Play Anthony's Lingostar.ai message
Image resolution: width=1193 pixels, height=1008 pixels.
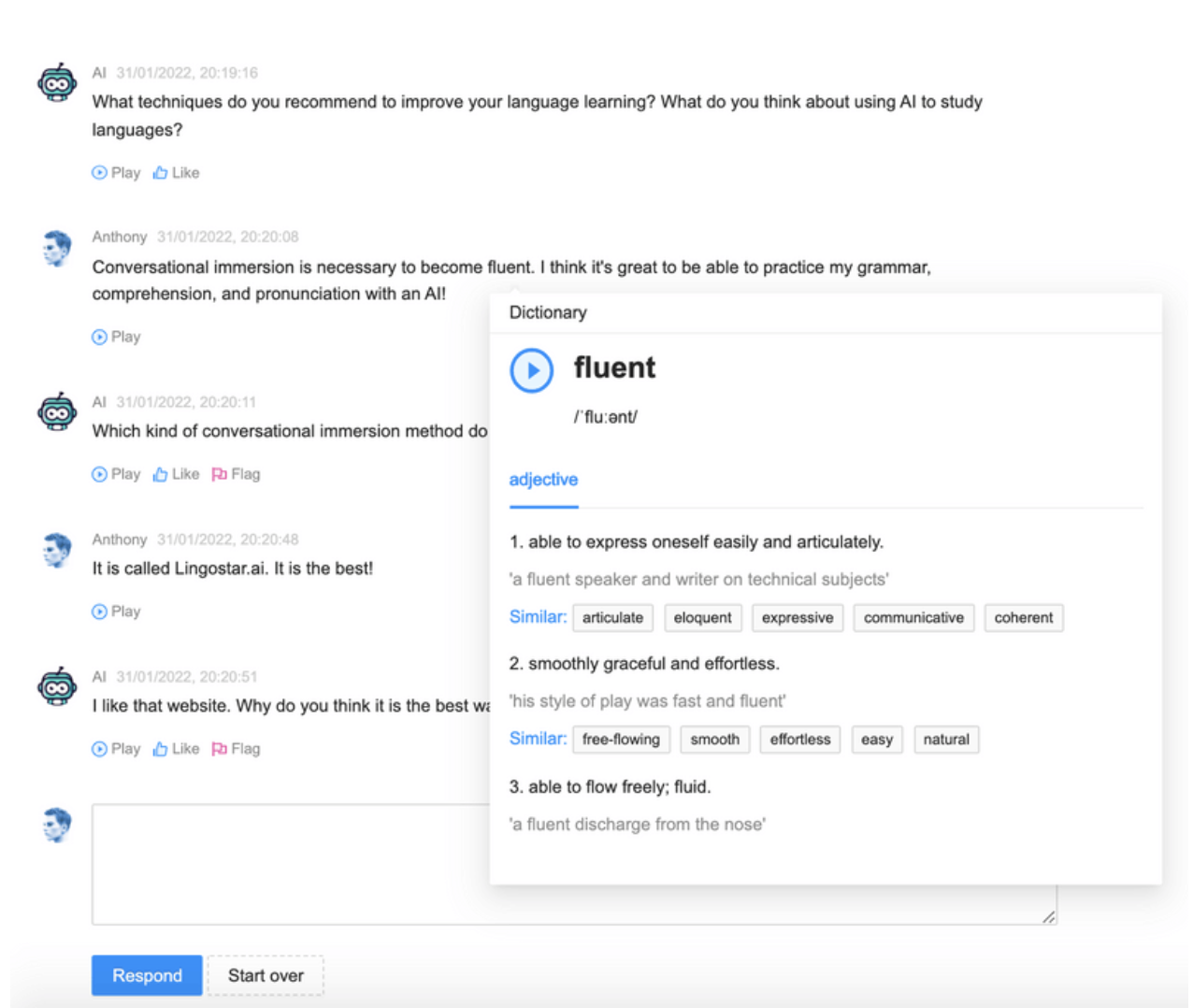click(x=116, y=612)
